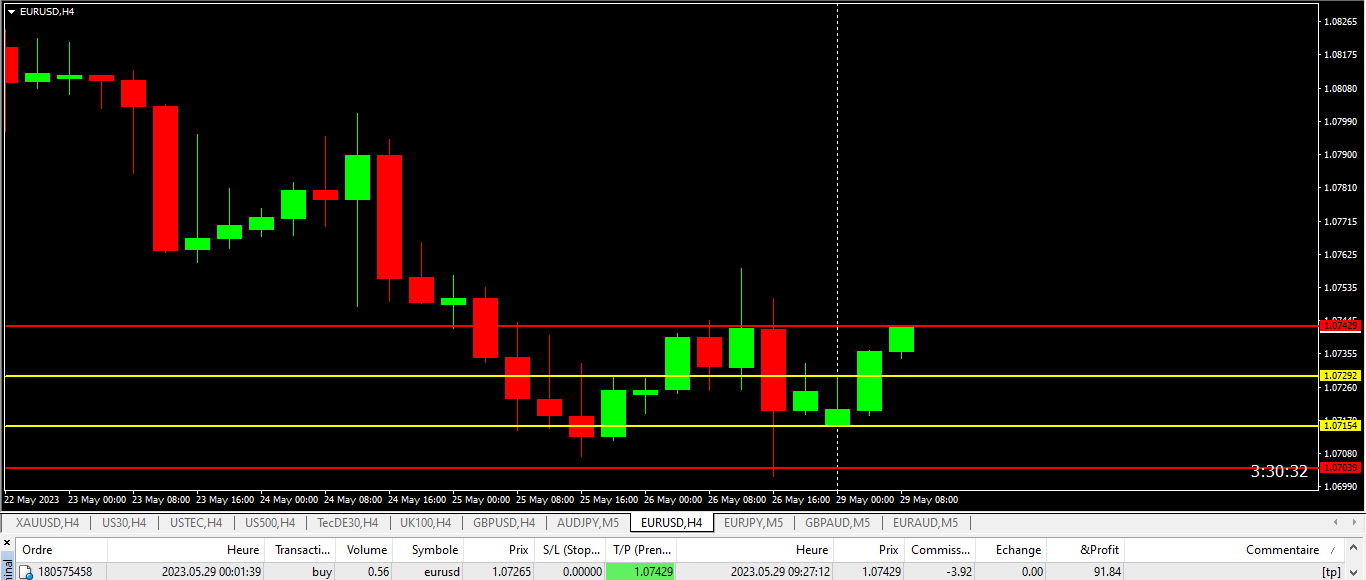
Task: Click the 3:30:32 candle countdown timer
Action: pyautogui.click(x=1279, y=471)
